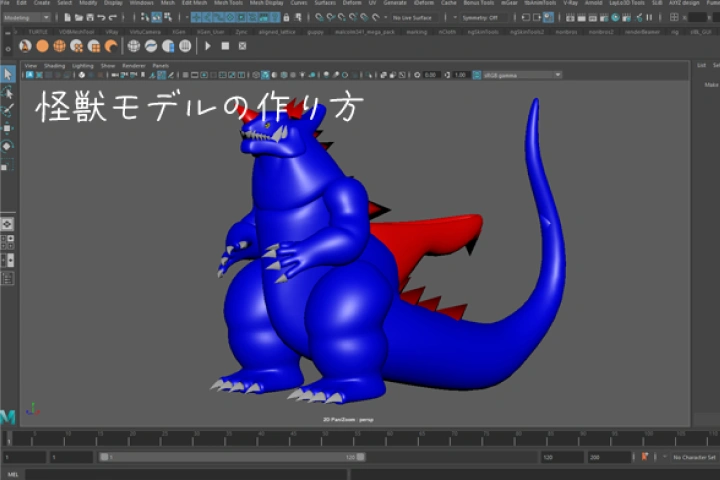Viewport: 720px width, 480px height.
Task: Toggle select by hierarchy mode
Action: coord(145,18)
